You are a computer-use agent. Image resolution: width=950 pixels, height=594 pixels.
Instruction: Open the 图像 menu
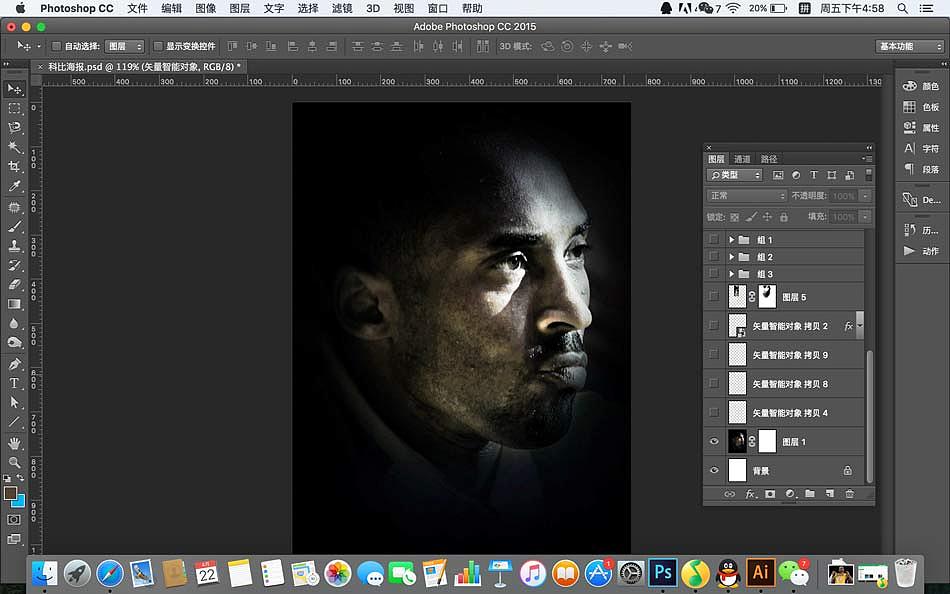click(205, 8)
